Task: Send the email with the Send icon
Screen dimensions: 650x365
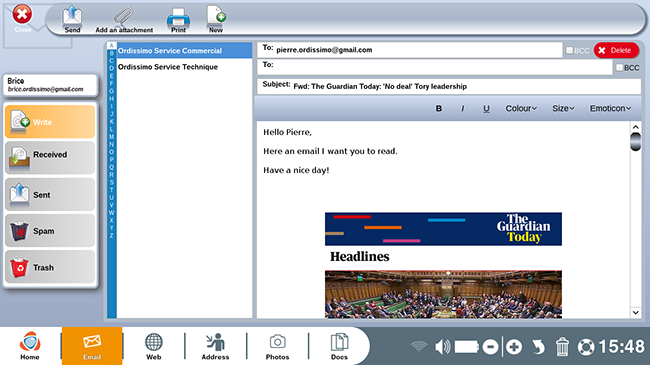Action: [x=72, y=19]
